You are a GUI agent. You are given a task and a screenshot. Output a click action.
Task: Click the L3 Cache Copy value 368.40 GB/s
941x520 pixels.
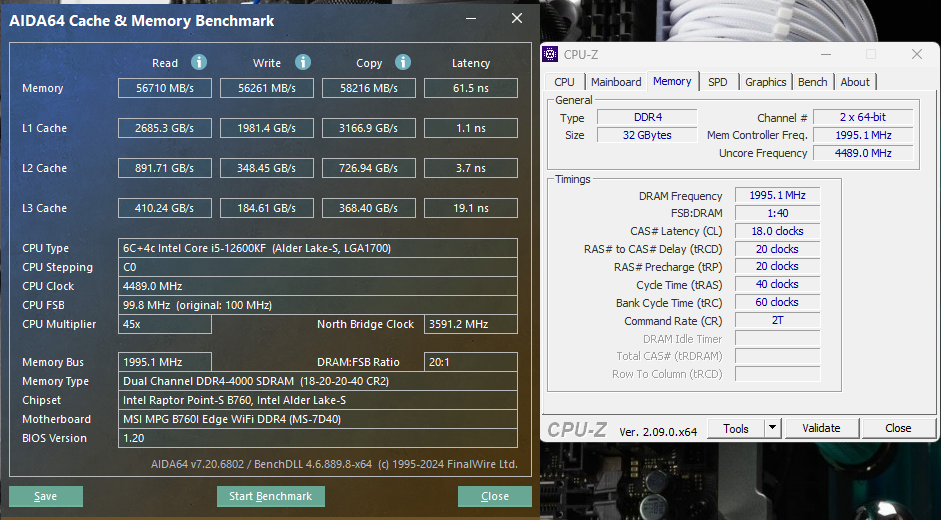(368, 208)
